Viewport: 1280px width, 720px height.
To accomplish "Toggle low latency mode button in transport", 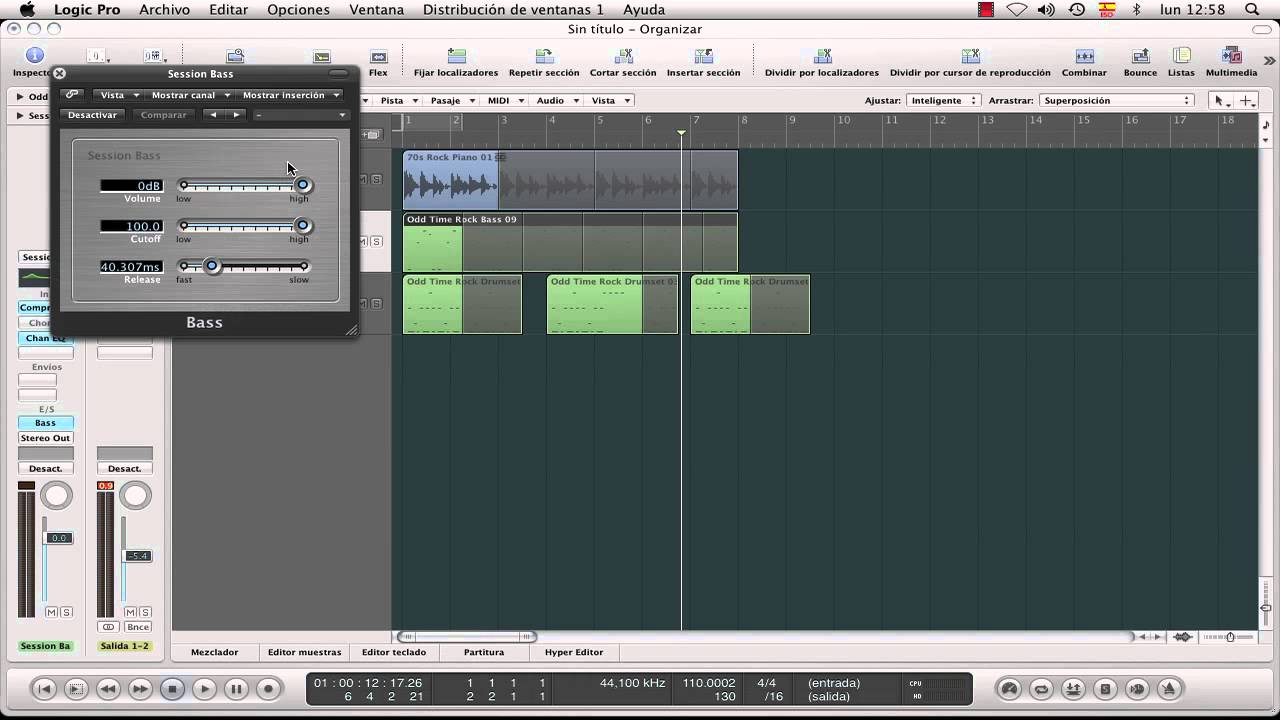I will pyautogui.click(x=1009, y=689).
